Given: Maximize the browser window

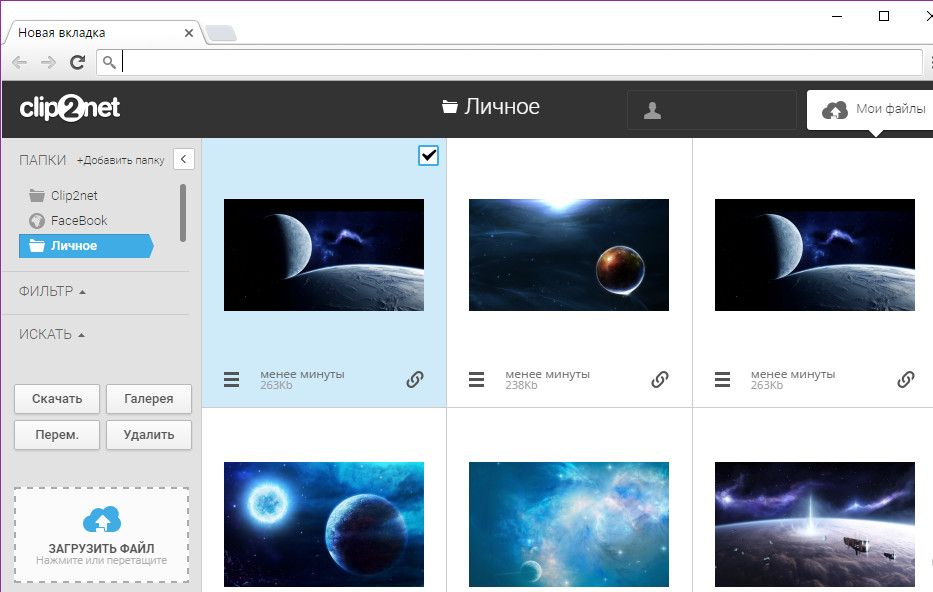Looking at the screenshot, I should tap(884, 16).
